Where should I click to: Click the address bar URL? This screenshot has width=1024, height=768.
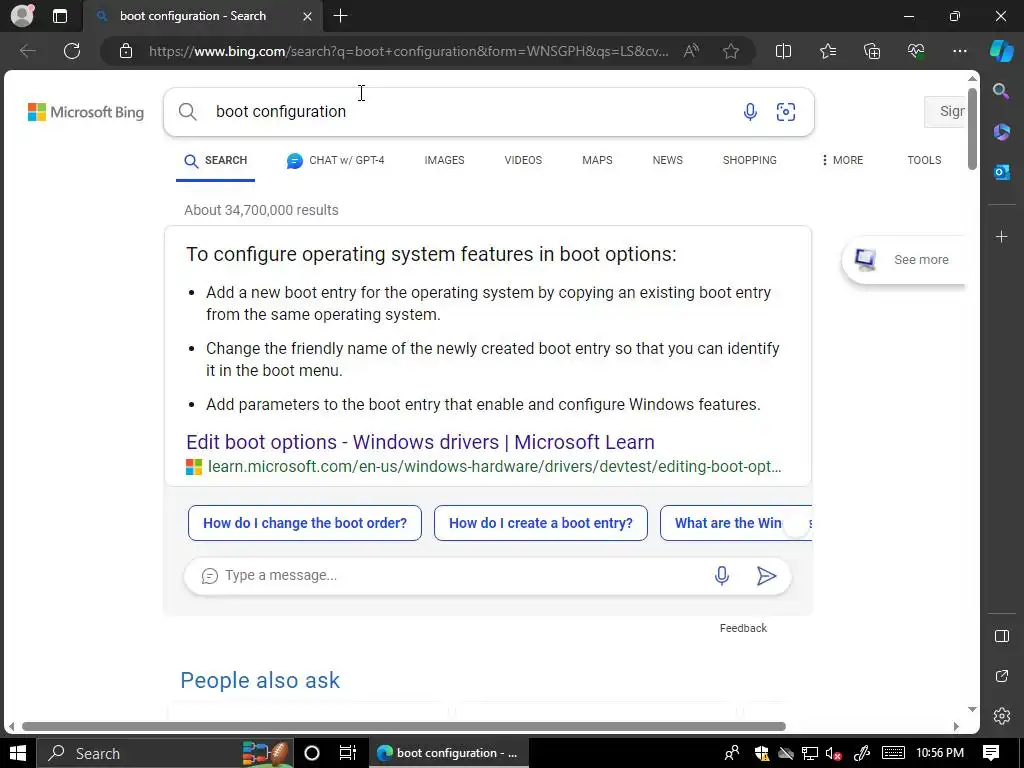pos(409,51)
